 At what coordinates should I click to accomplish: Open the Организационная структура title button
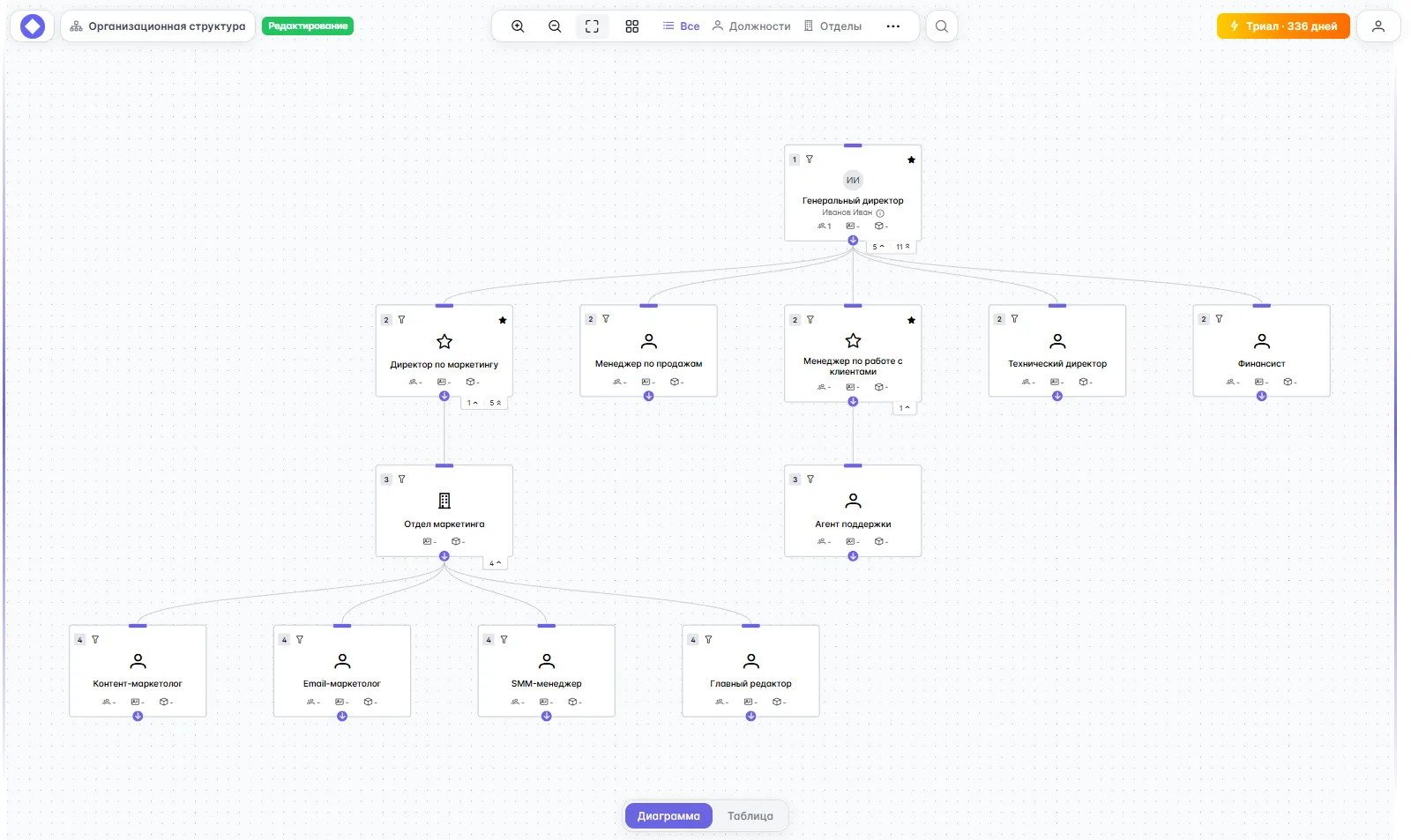[159, 26]
